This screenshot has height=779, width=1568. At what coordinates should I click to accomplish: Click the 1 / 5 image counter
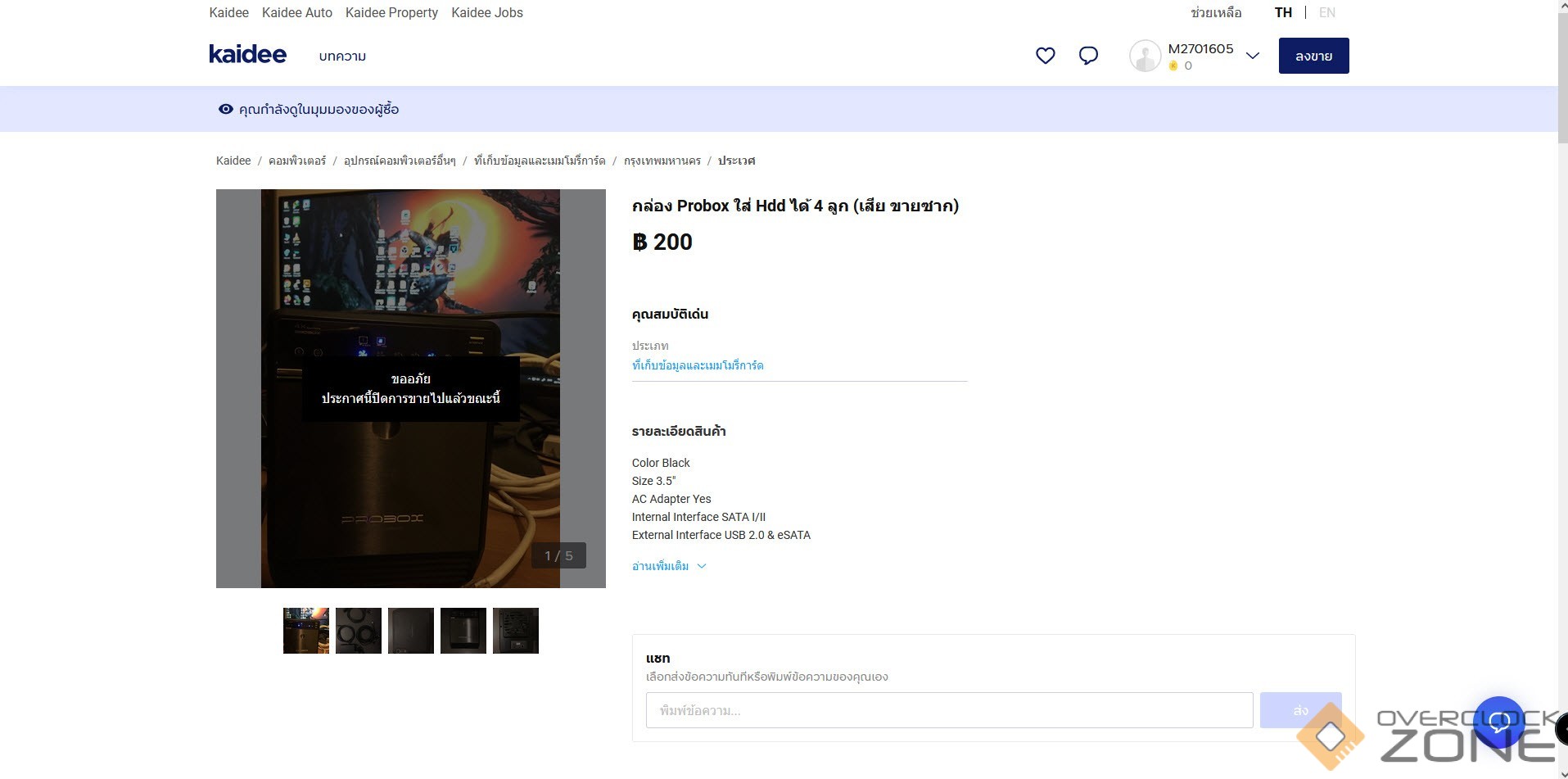(x=558, y=555)
